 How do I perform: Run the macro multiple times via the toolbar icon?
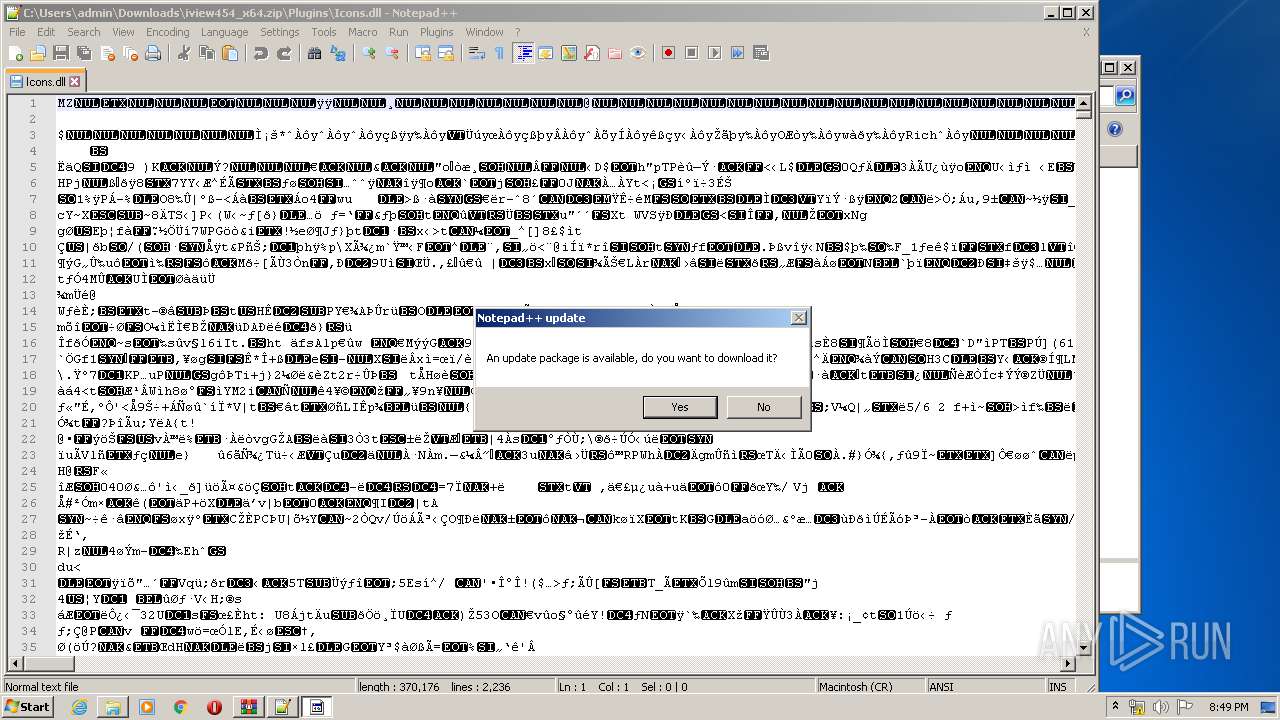point(738,53)
